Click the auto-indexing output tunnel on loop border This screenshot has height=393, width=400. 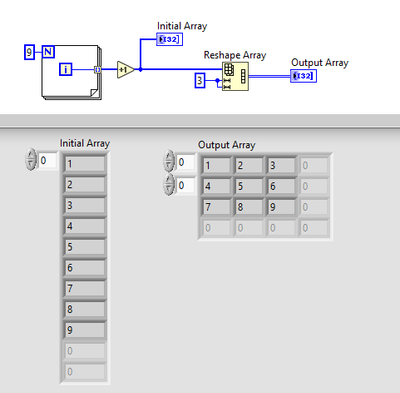[x=98, y=70]
